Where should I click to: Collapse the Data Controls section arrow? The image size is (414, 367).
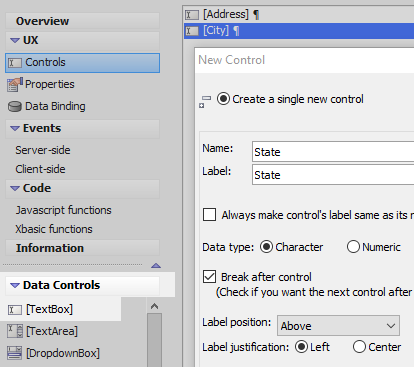tap(15, 286)
